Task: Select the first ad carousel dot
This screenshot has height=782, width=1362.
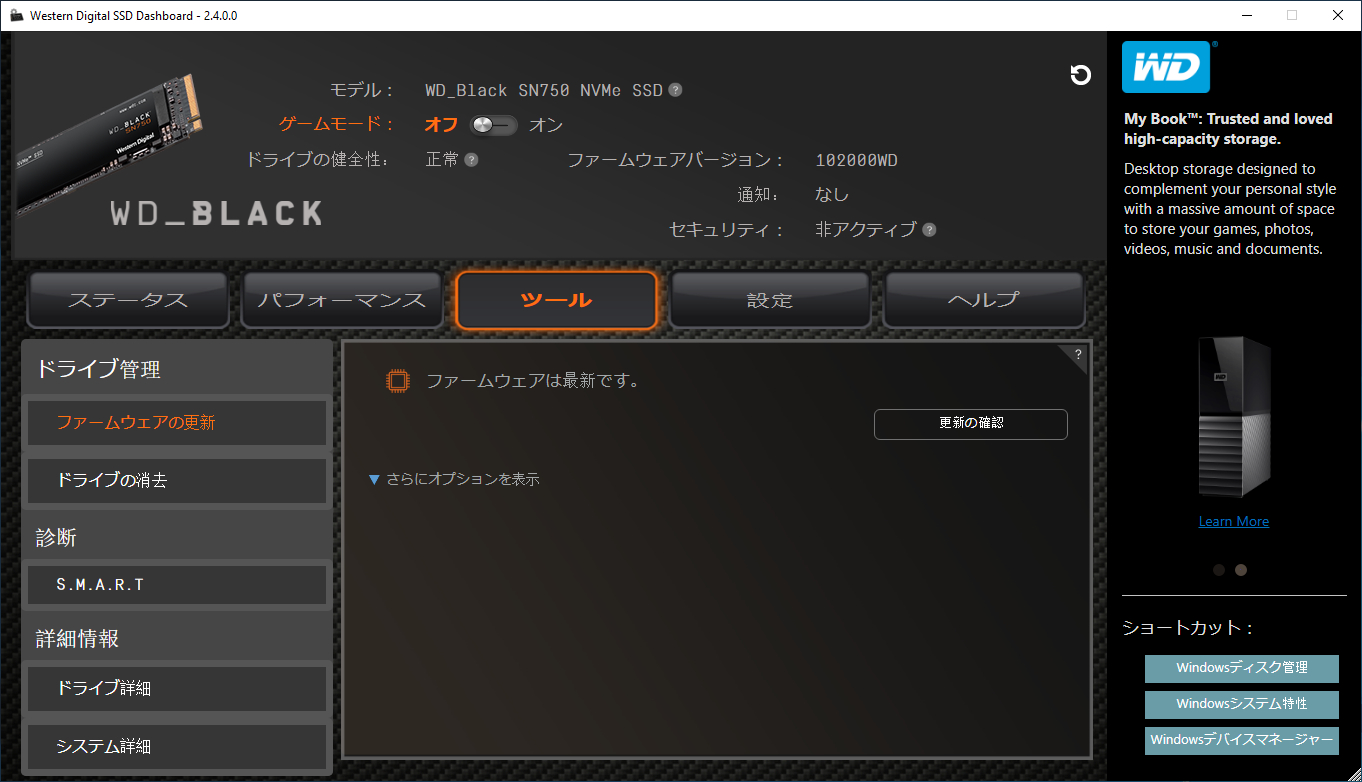Action: tap(1219, 570)
